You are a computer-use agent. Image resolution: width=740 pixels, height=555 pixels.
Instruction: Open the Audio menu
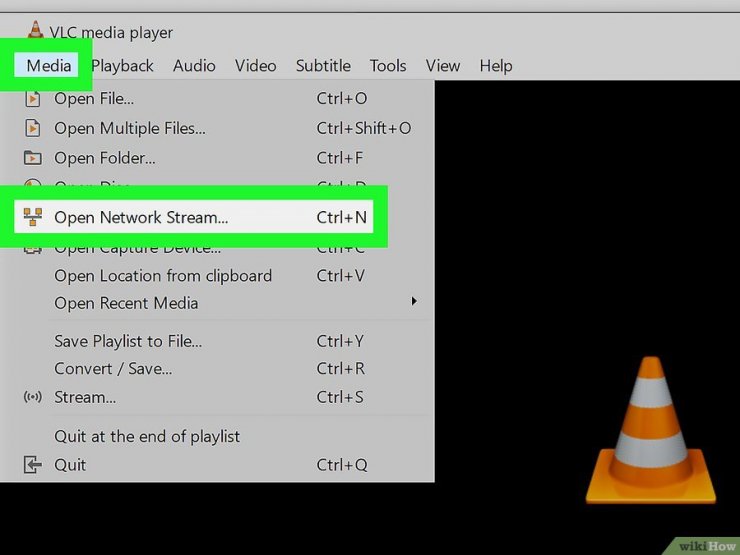[x=194, y=66]
